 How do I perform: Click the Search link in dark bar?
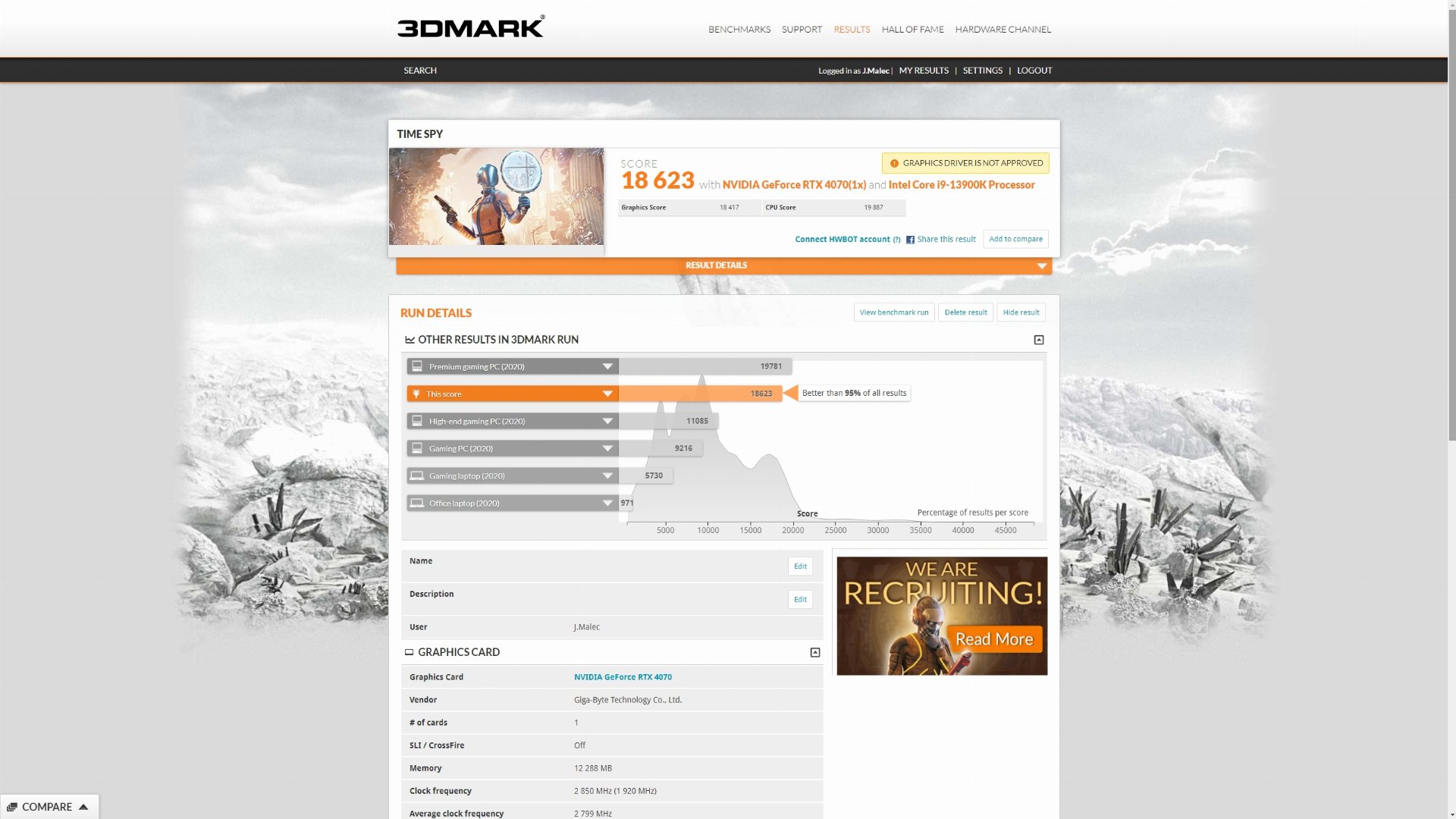click(x=420, y=71)
